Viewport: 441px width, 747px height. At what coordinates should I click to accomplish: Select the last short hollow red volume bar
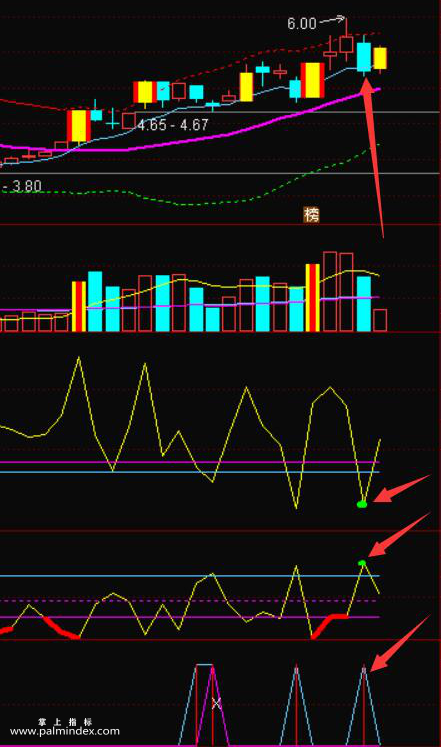pos(380,320)
